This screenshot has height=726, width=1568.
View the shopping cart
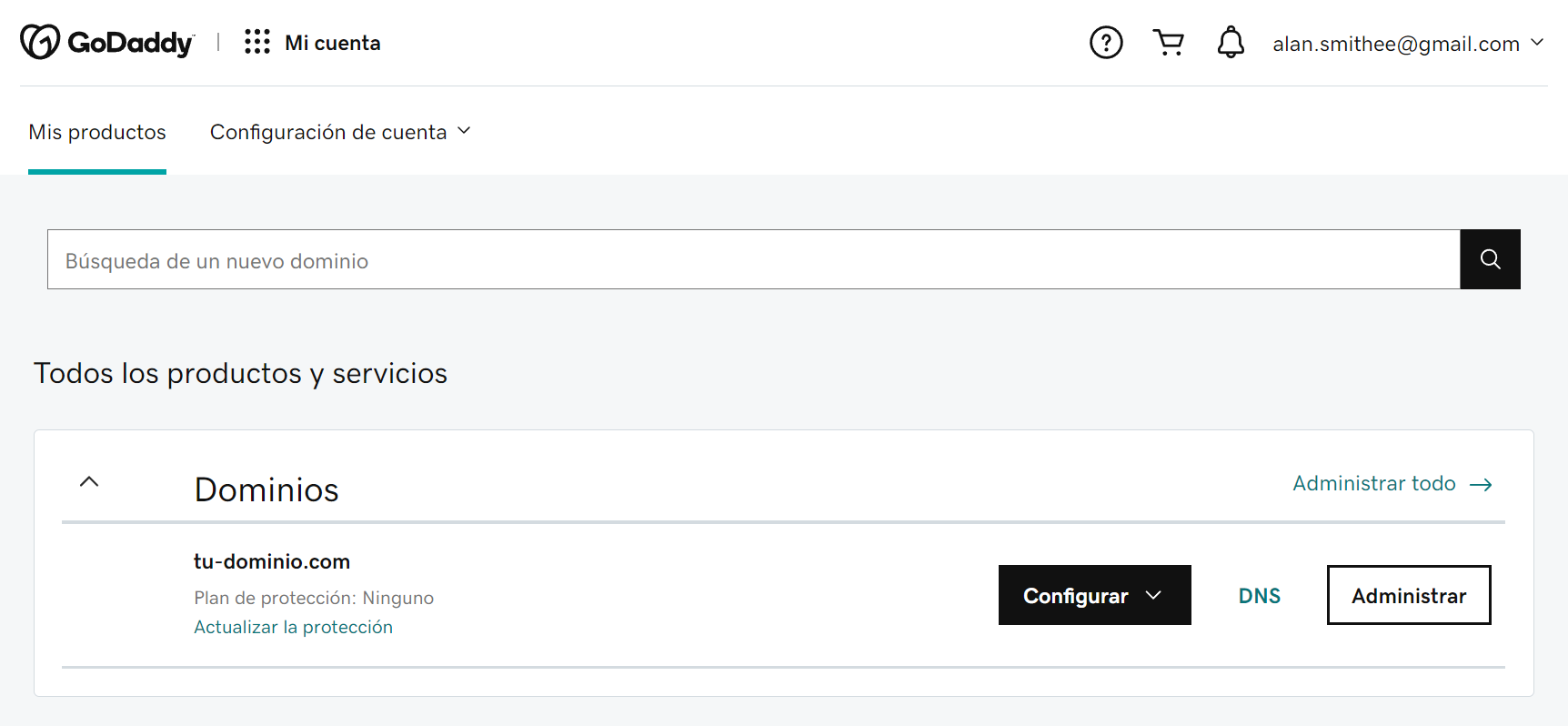[x=1169, y=42]
